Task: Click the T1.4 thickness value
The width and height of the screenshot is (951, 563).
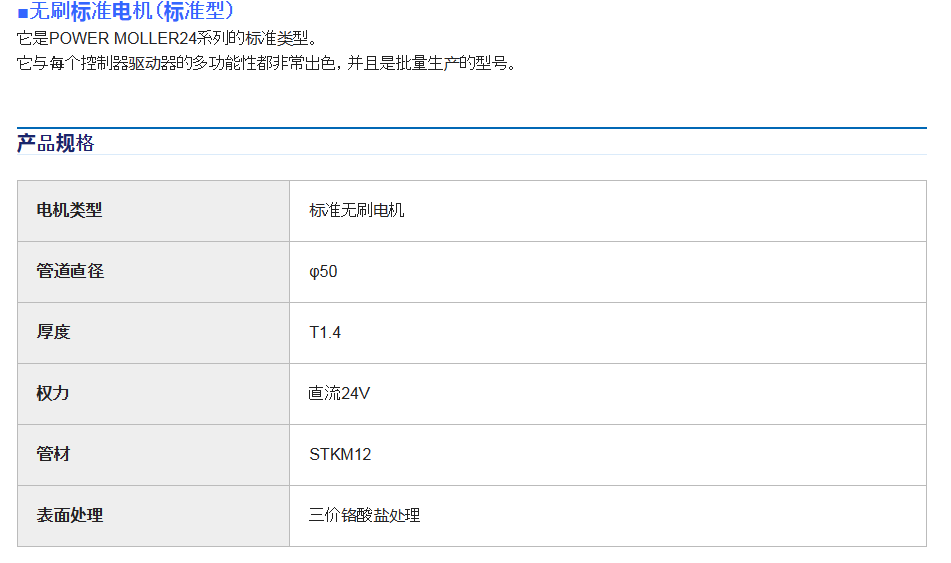Action: point(325,332)
